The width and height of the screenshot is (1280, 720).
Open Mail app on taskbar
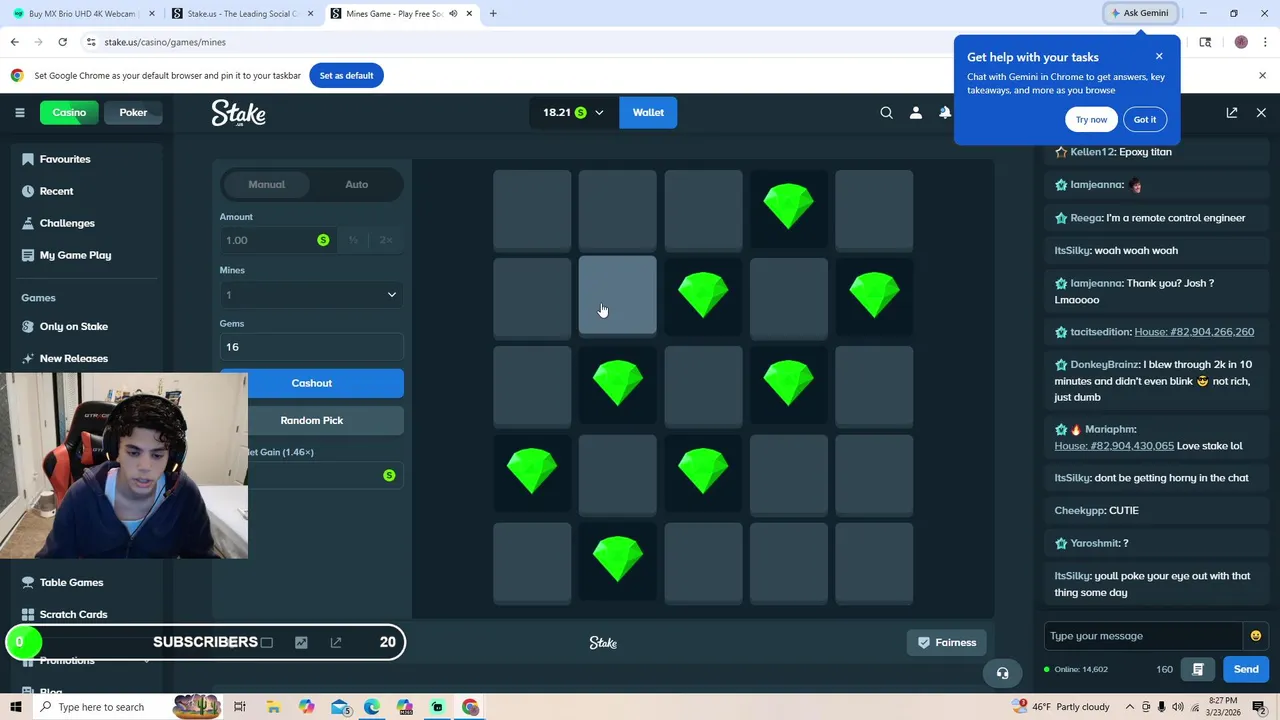(340, 707)
